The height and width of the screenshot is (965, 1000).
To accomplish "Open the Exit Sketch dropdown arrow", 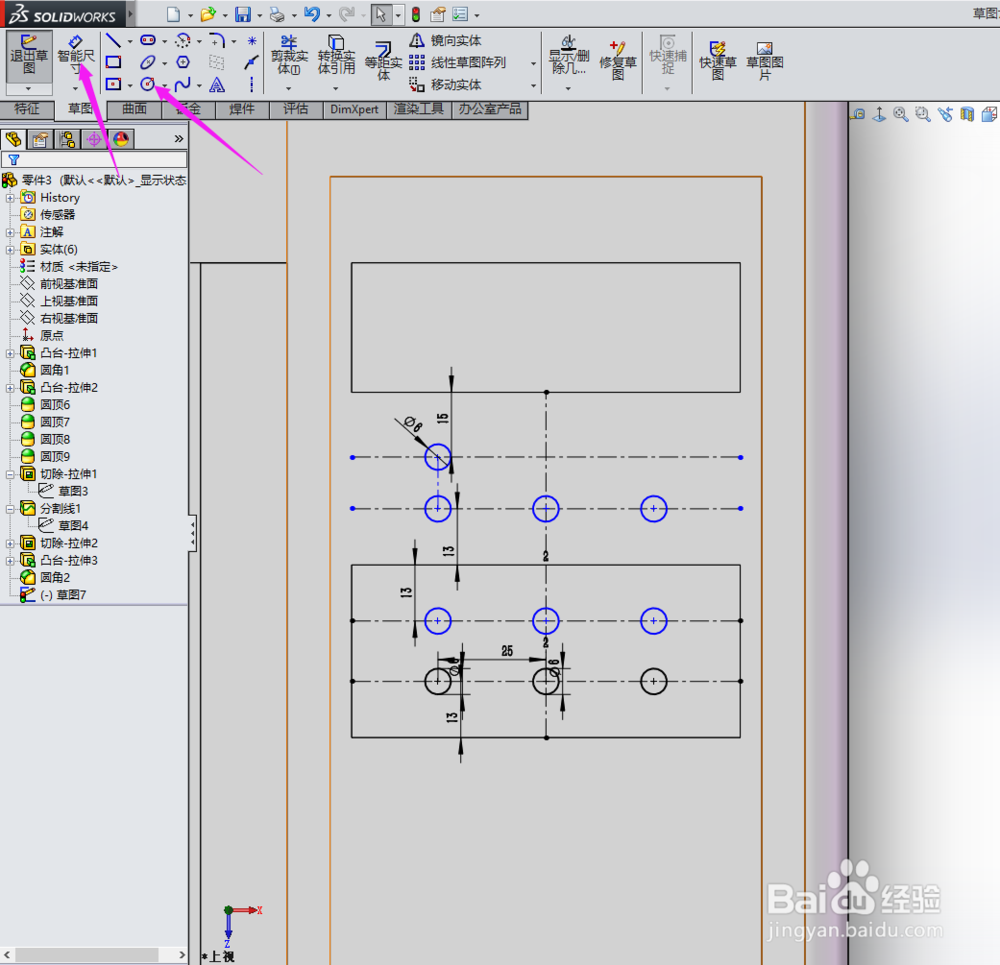I will (x=29, y=89).
